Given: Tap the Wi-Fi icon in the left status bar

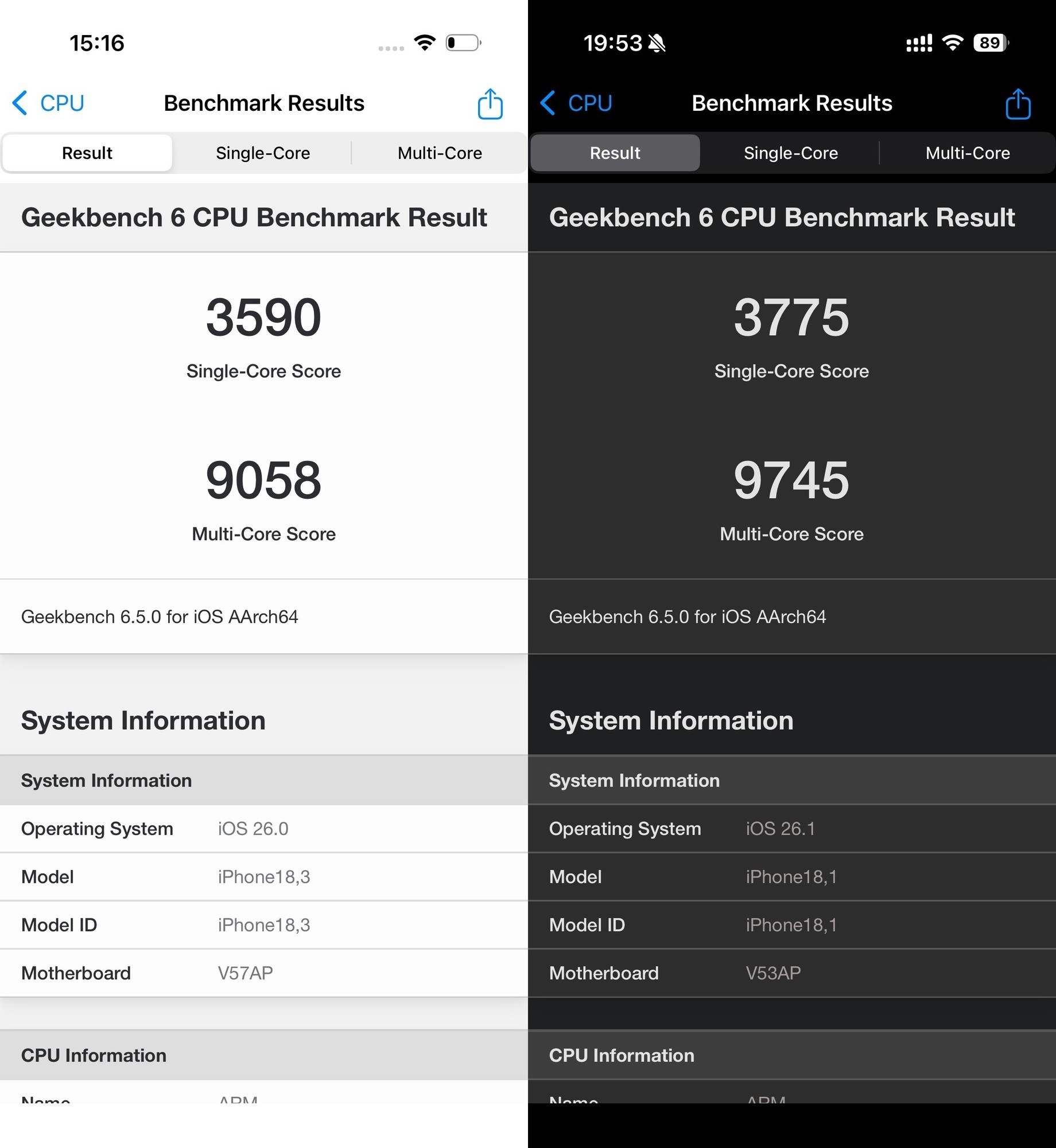Looking at the screenshot, I should pos(425,42).
